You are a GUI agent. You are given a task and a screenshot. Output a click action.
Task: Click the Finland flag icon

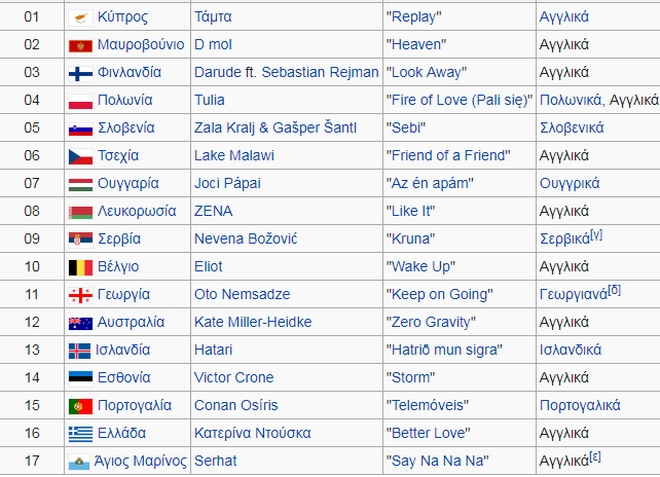coord(80,73)
